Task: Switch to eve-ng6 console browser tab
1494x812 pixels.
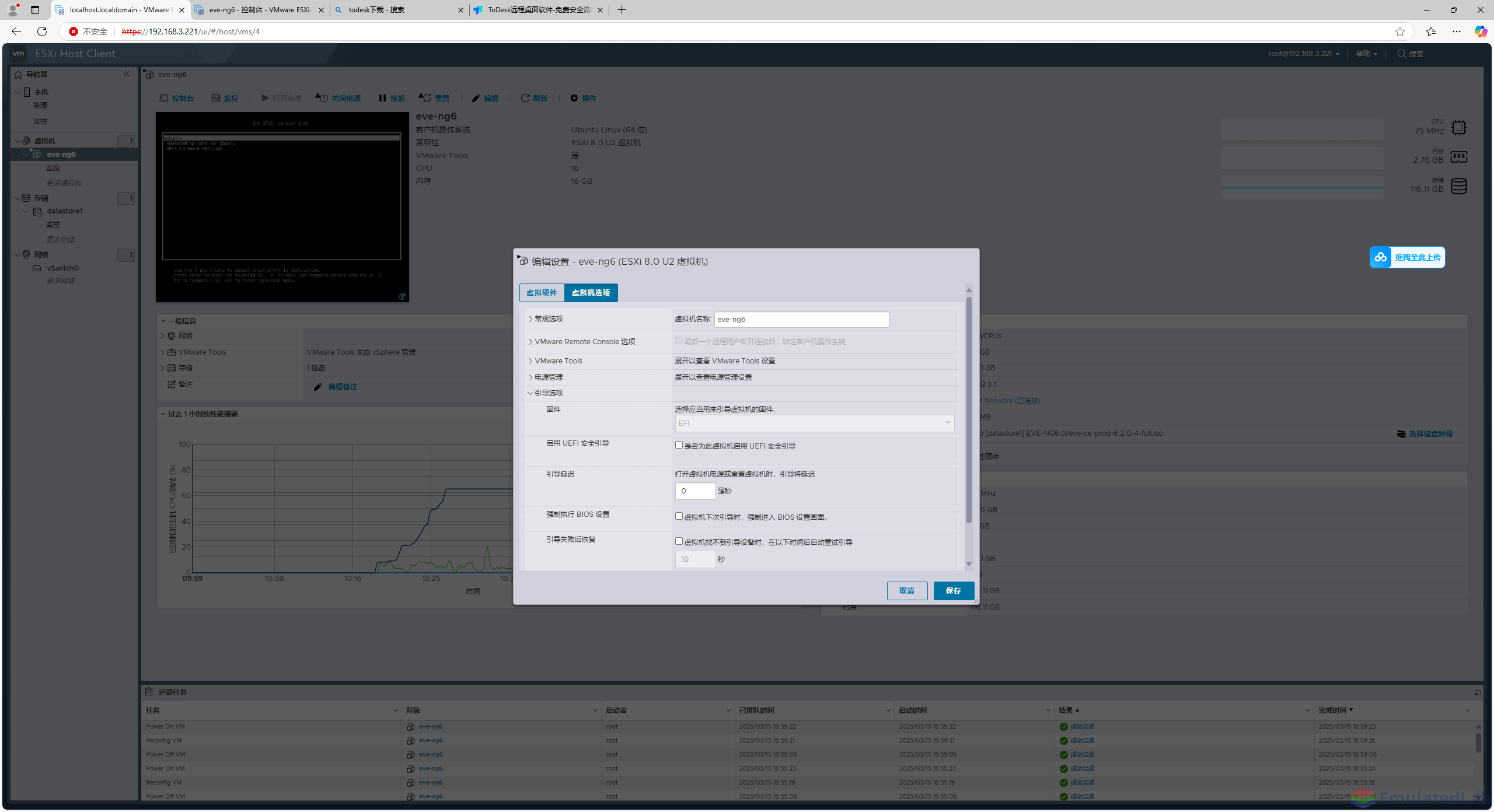Action: [x=260, y=10]
